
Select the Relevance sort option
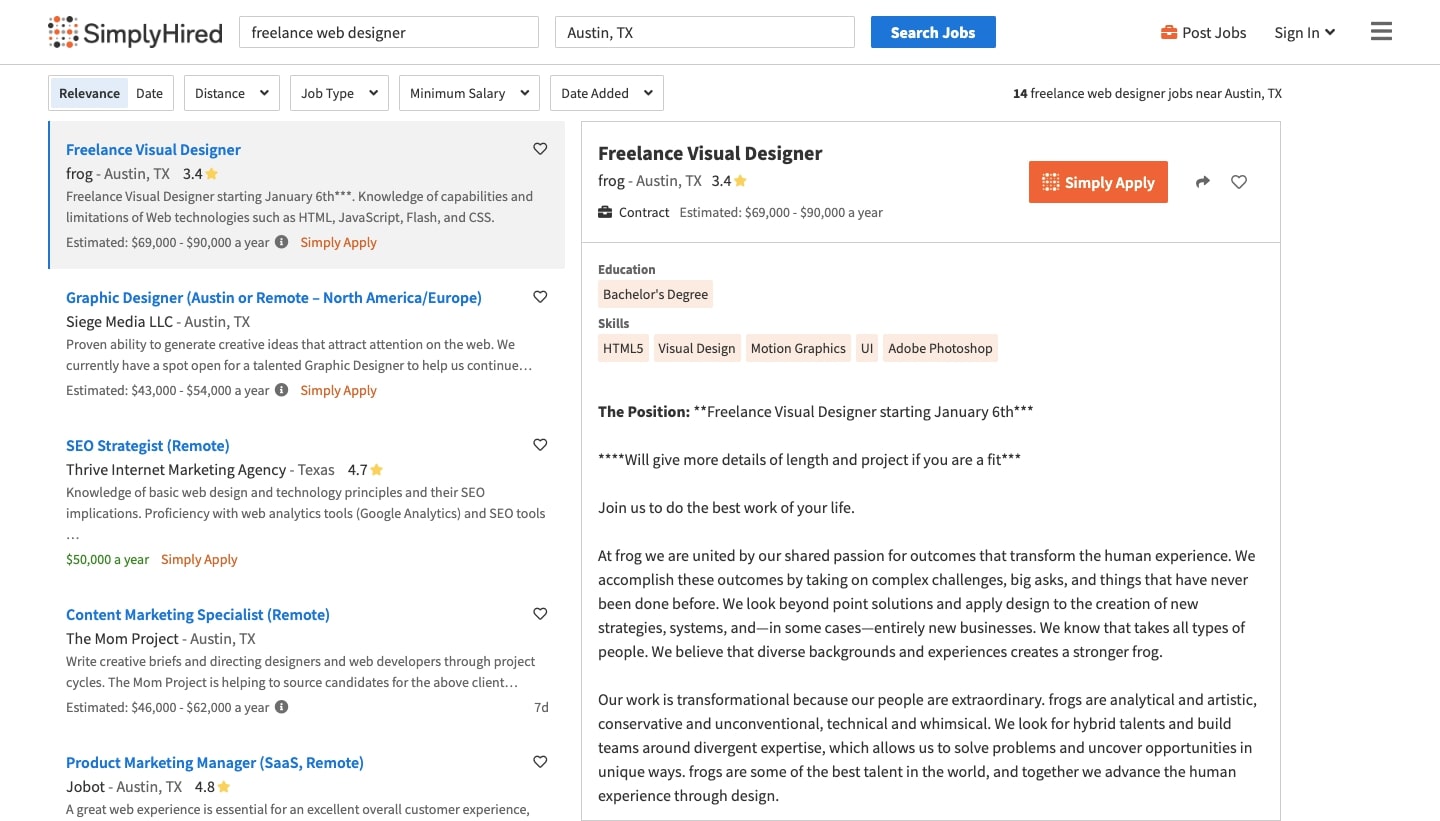pos(89,93)
